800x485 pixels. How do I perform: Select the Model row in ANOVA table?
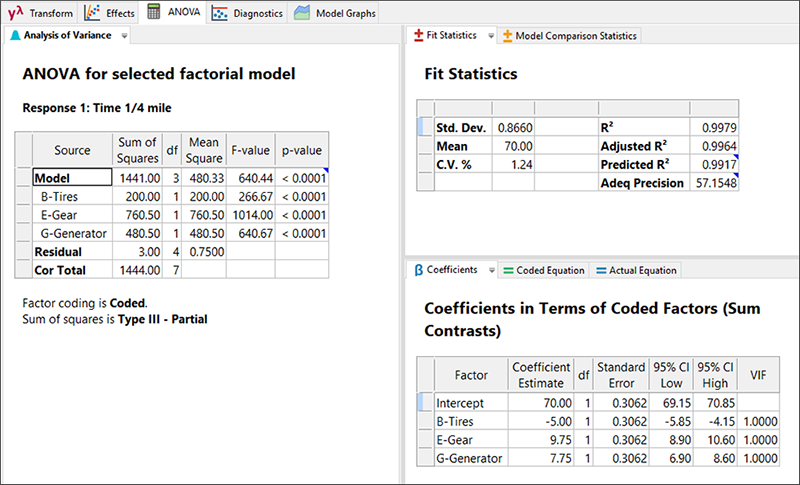click(x=51, y=177)
